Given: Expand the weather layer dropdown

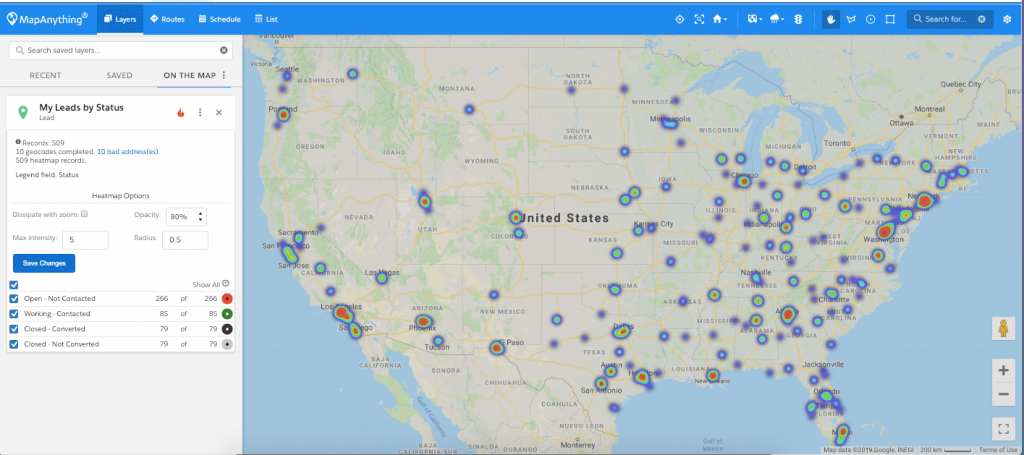Looking at the screenshot, I should 777,19.
